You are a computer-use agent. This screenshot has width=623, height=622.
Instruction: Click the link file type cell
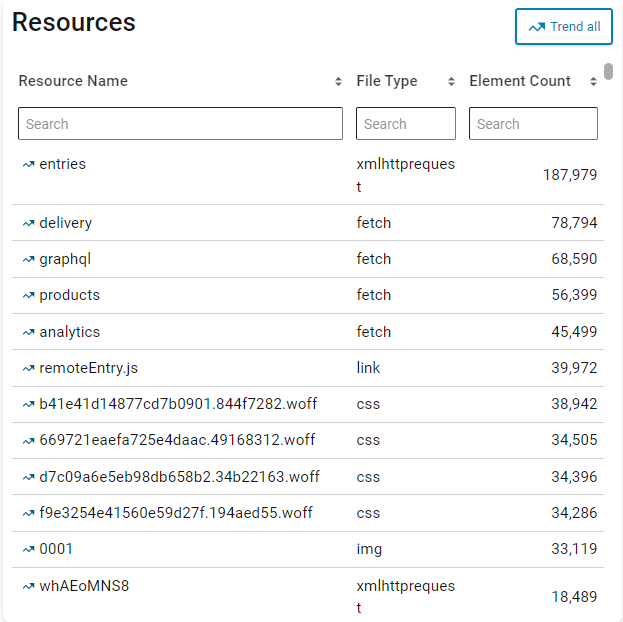pos(368,368)
